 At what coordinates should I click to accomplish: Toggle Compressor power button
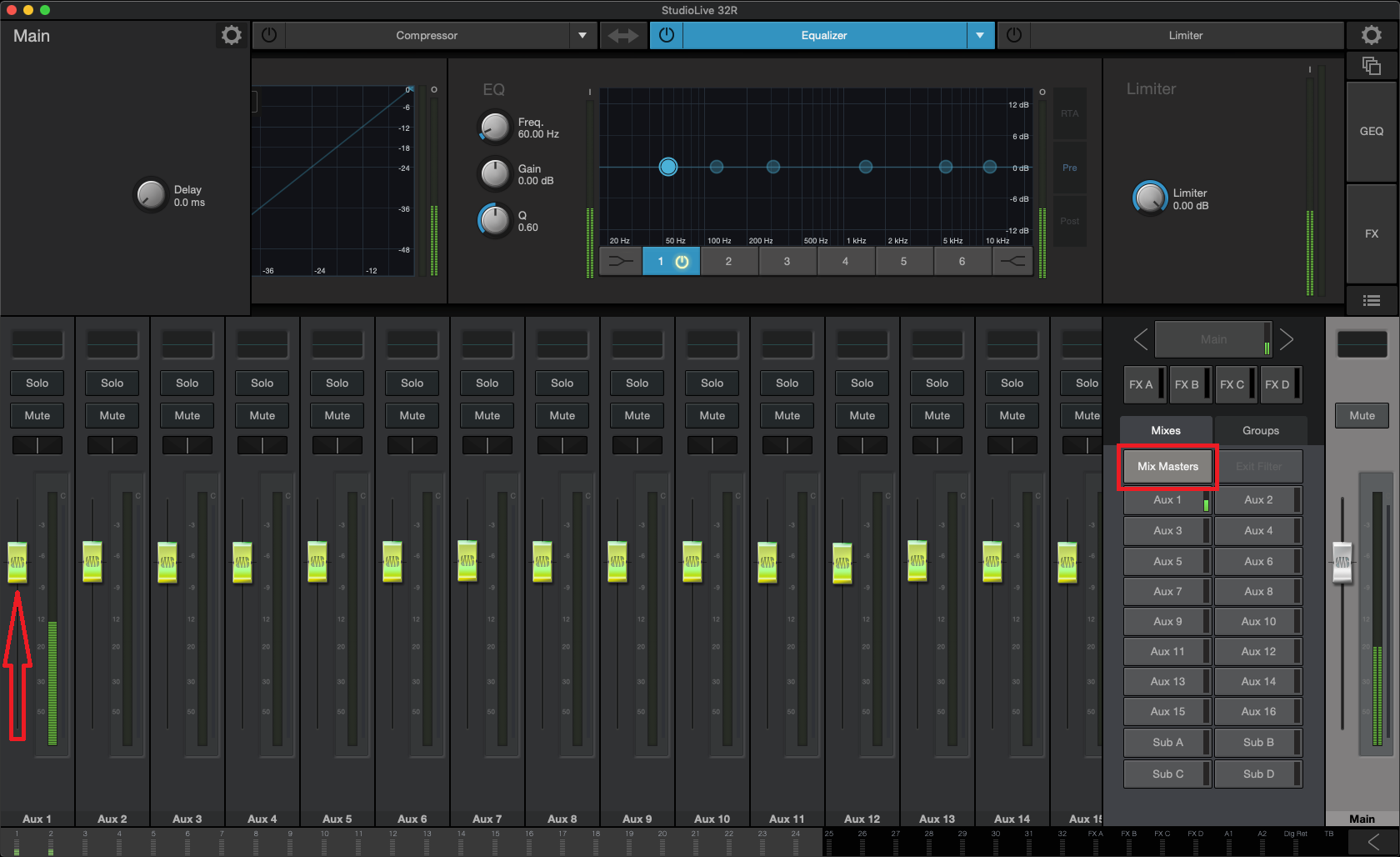pyautogui.click(x=268, y=35)
